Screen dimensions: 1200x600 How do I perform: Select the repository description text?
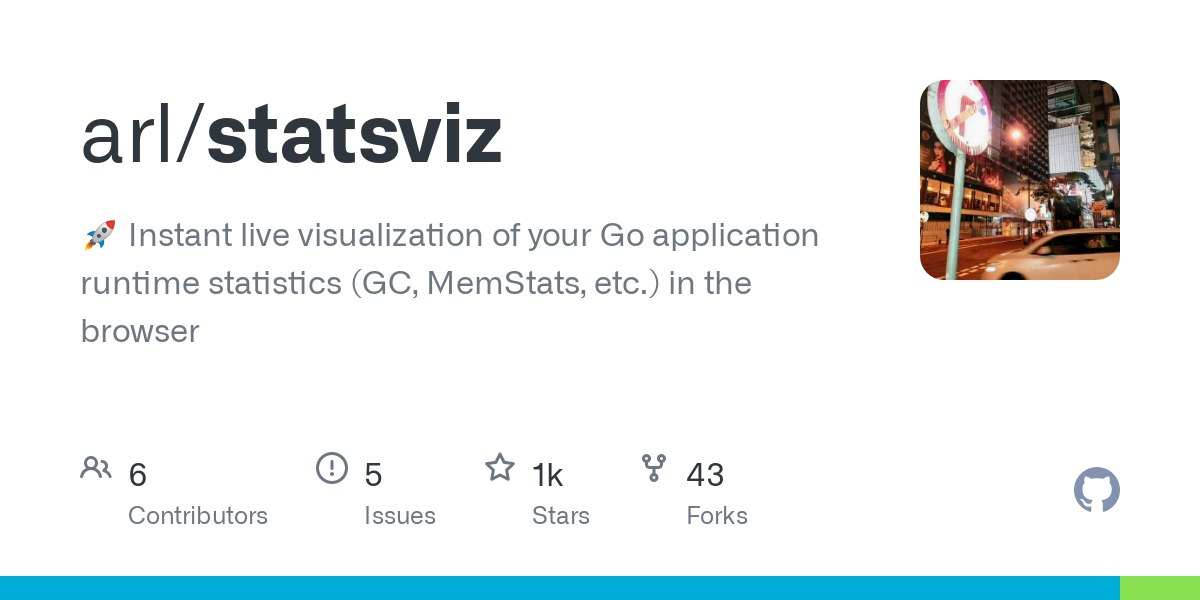[x=450, y=283]
